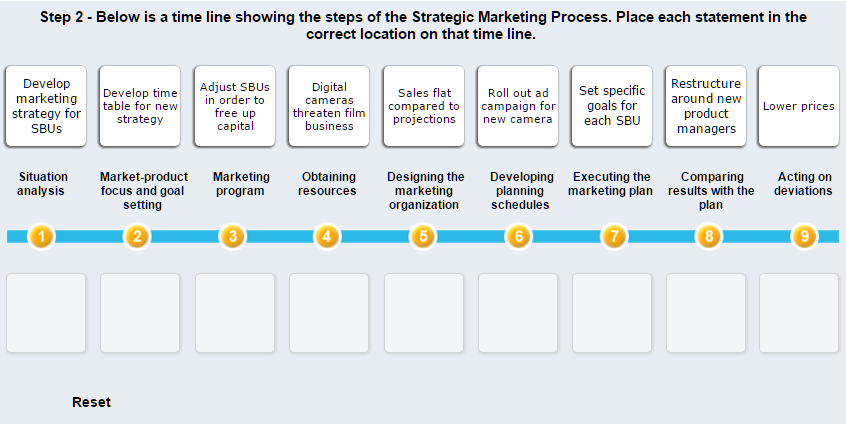This screenshot has width=846, height=424.
Task: Select timeline marker number 9
Action: click(804, 237)
